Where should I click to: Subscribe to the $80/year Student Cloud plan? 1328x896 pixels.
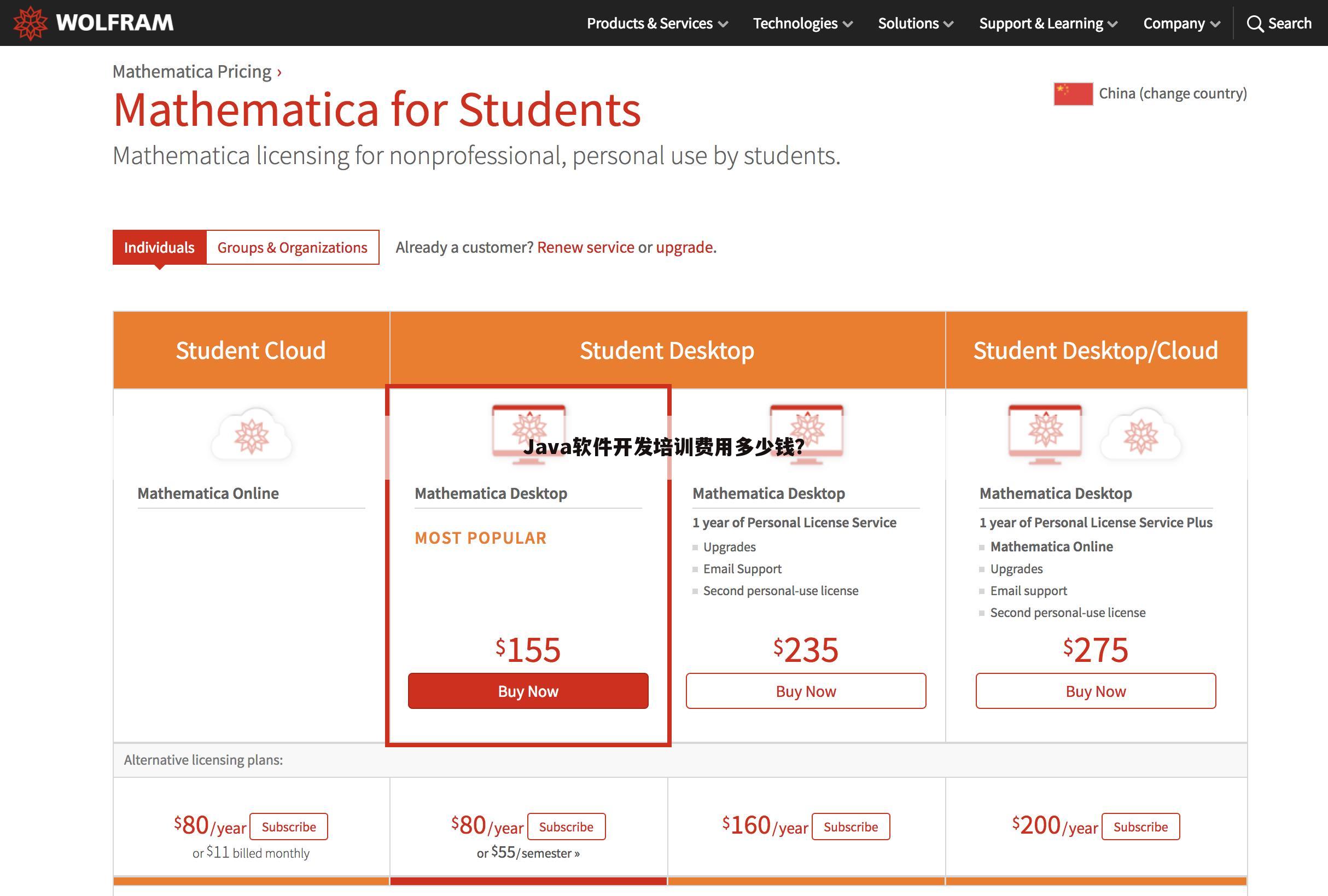pyautogui.click(x=289, y=827)
